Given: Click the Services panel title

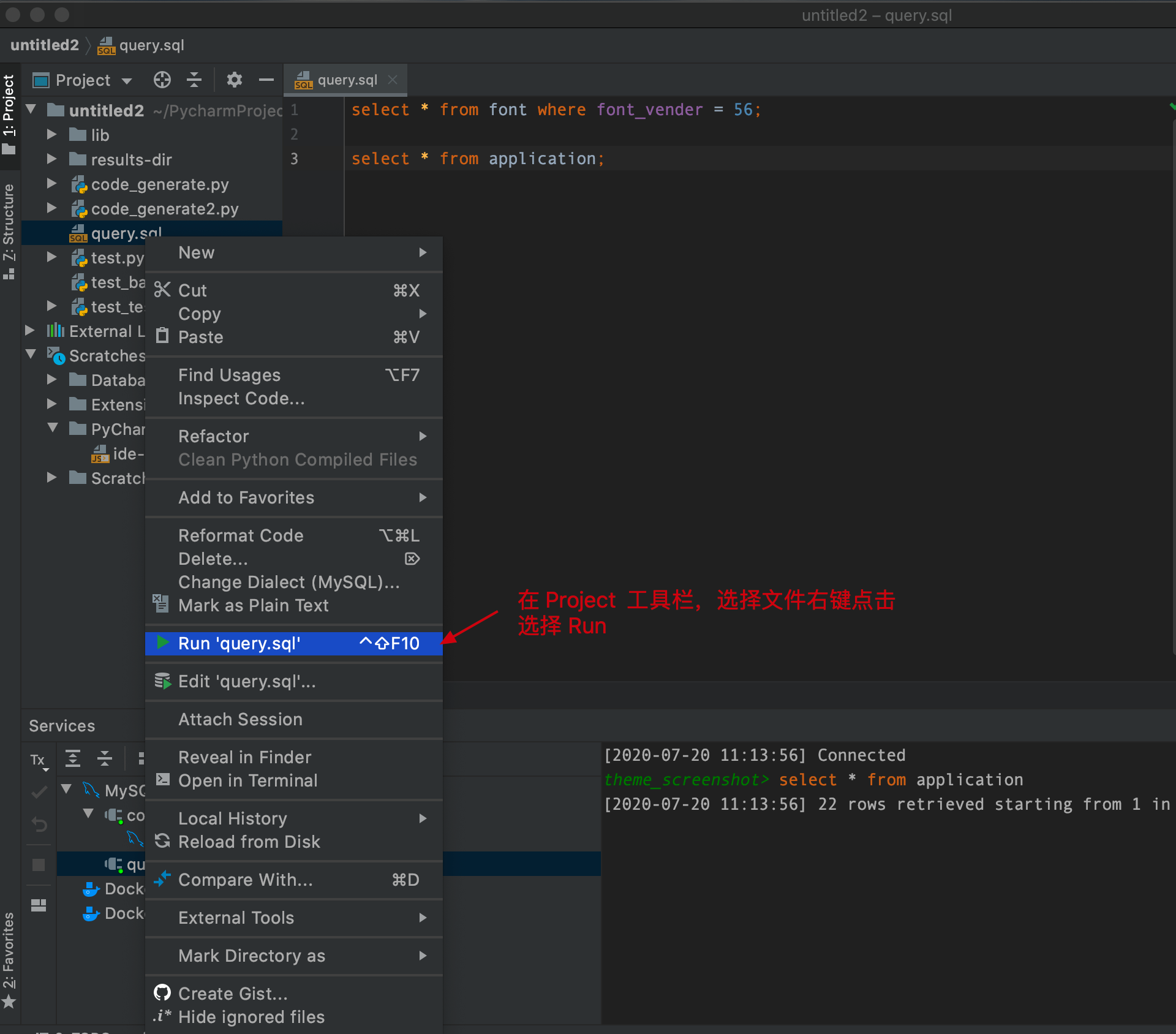Looking at the screenshot, I should (62, 726).
